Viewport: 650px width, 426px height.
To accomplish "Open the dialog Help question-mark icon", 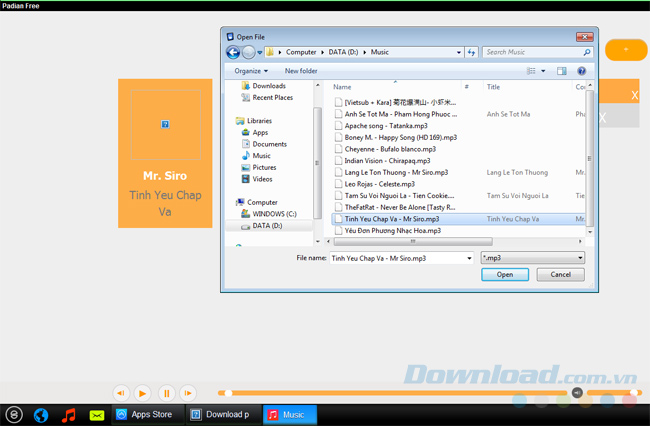I will [x=581, y=71].
